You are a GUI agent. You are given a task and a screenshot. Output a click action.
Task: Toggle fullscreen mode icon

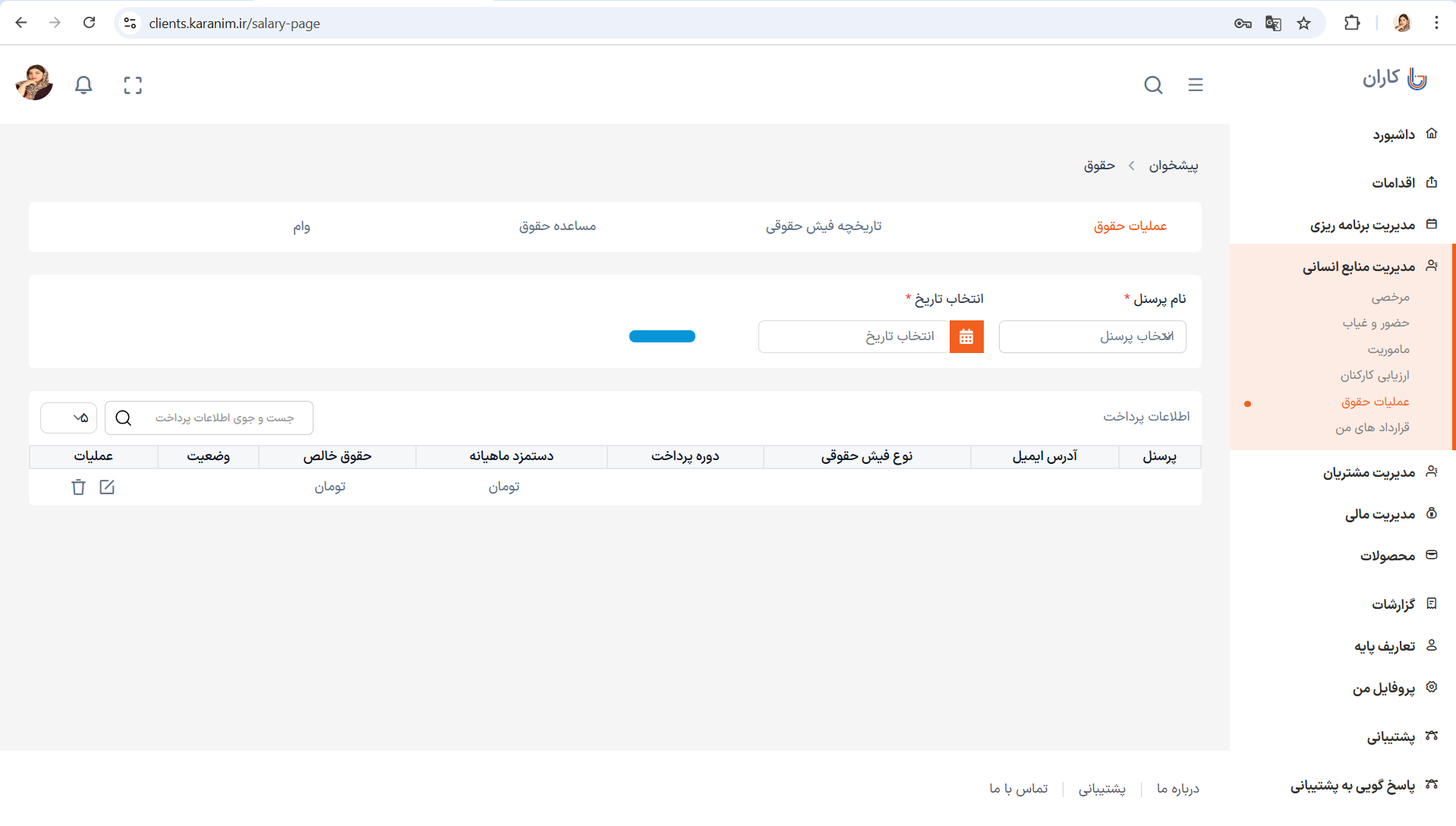point(133,85)
